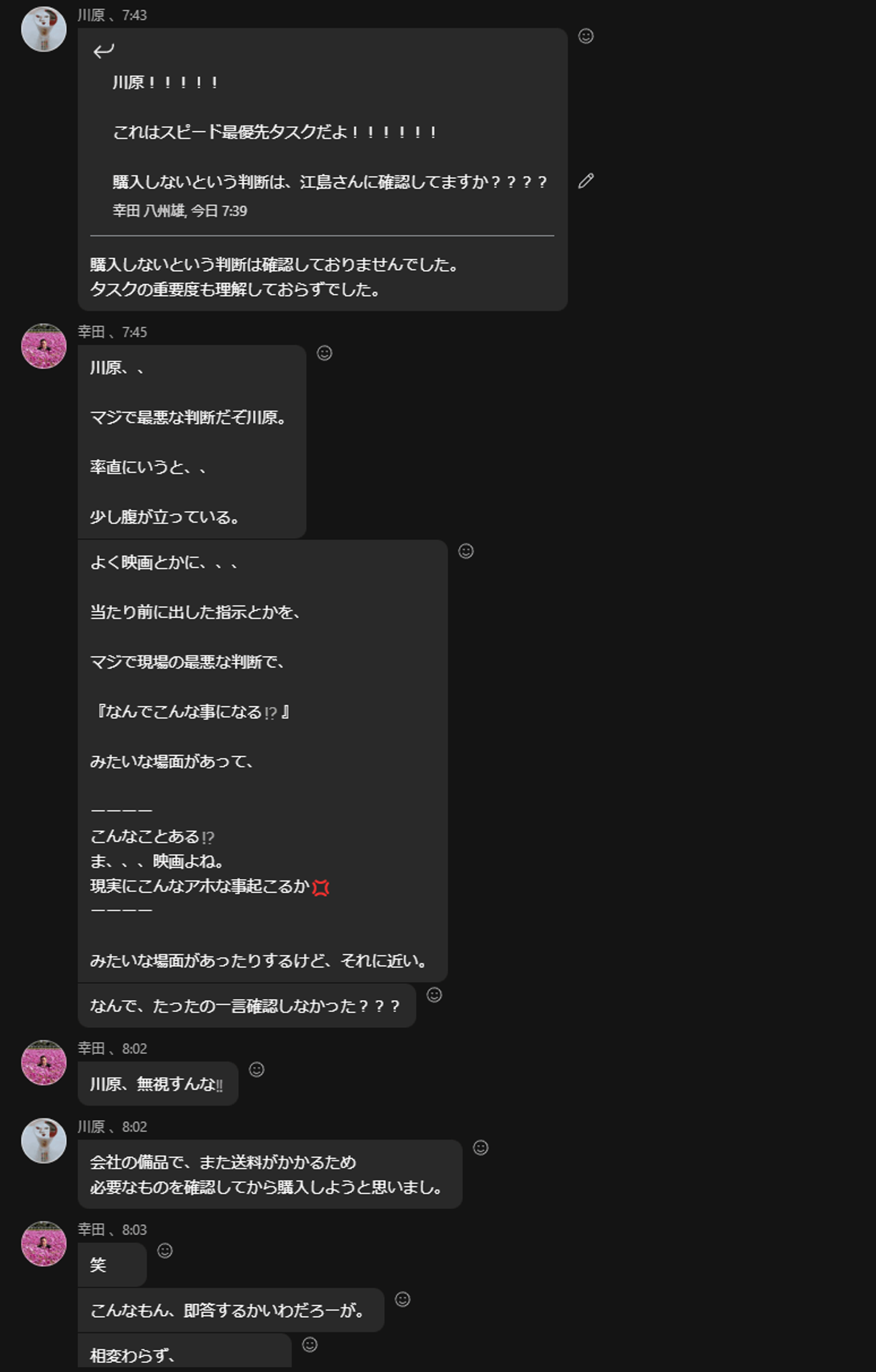This screenshot has height=1372, width=876.
Task: Add reaction to '川原、無視すんな' message
Action: 257,1070
